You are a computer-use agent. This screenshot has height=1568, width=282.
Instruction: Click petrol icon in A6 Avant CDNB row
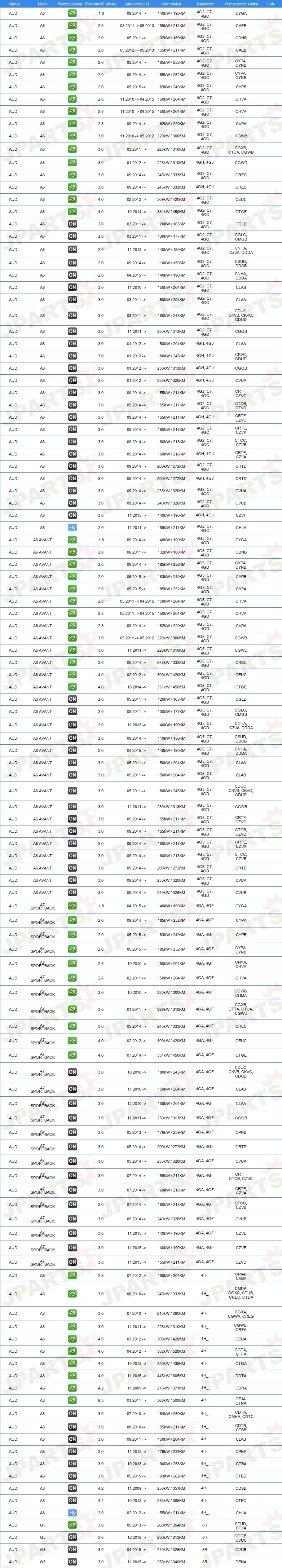point(72,552)
